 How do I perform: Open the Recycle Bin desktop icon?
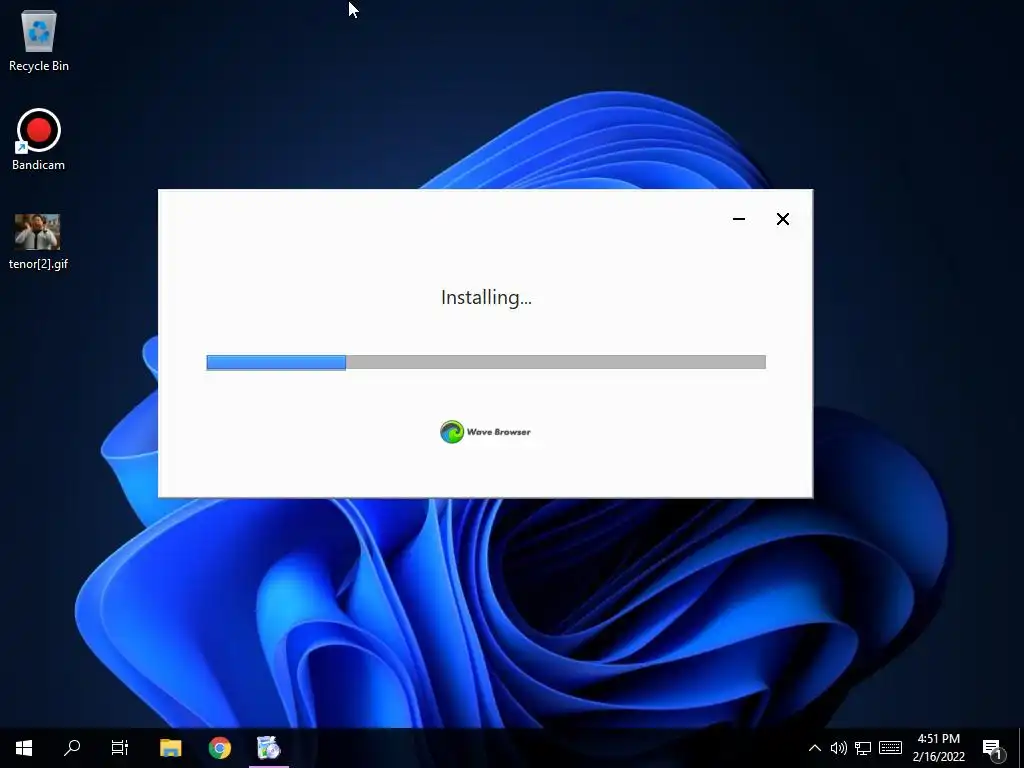point(39,40)
